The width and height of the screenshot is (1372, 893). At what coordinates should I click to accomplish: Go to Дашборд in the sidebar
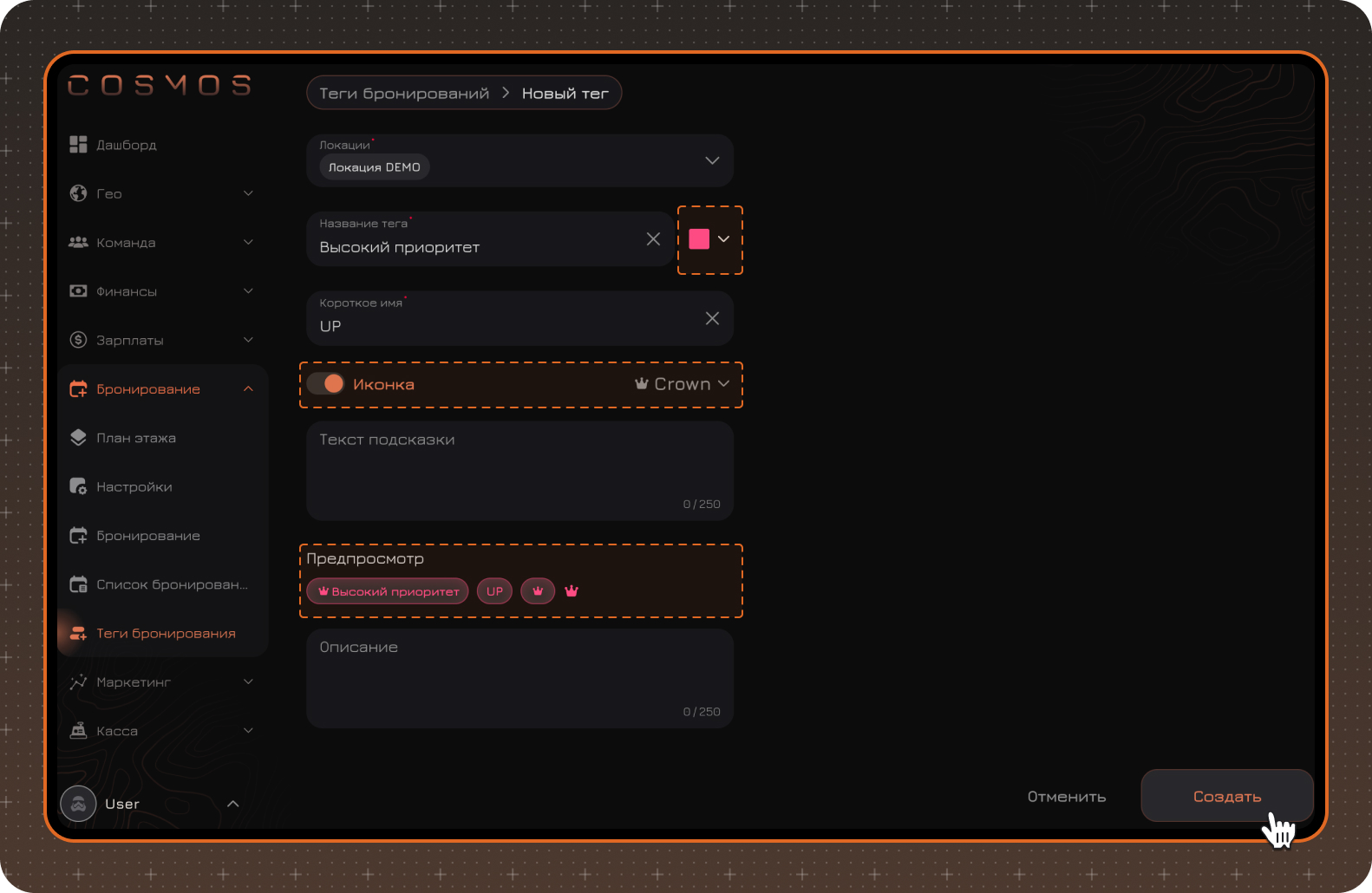pyautogui.click(x=127, y=145)
